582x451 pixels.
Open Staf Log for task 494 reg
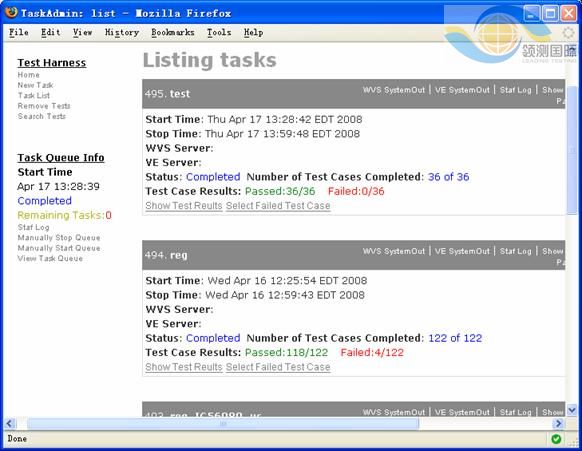[516, 251]
